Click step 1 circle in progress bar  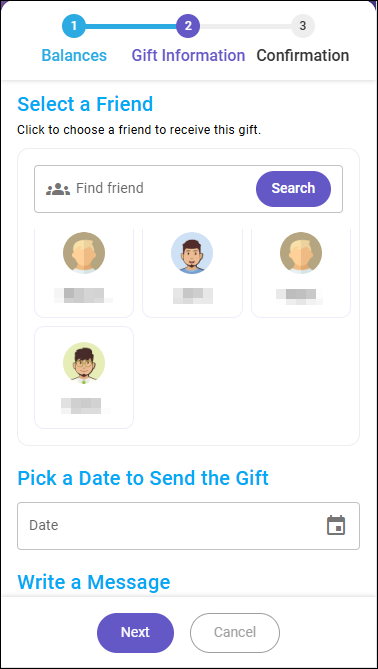point(74,26)
